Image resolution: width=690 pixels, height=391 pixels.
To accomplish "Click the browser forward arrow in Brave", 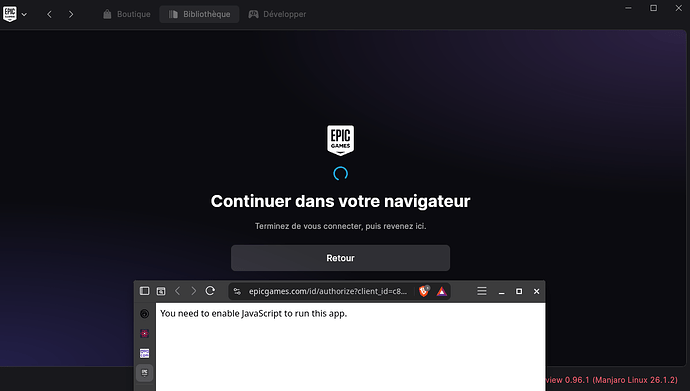I will (194, 291).
